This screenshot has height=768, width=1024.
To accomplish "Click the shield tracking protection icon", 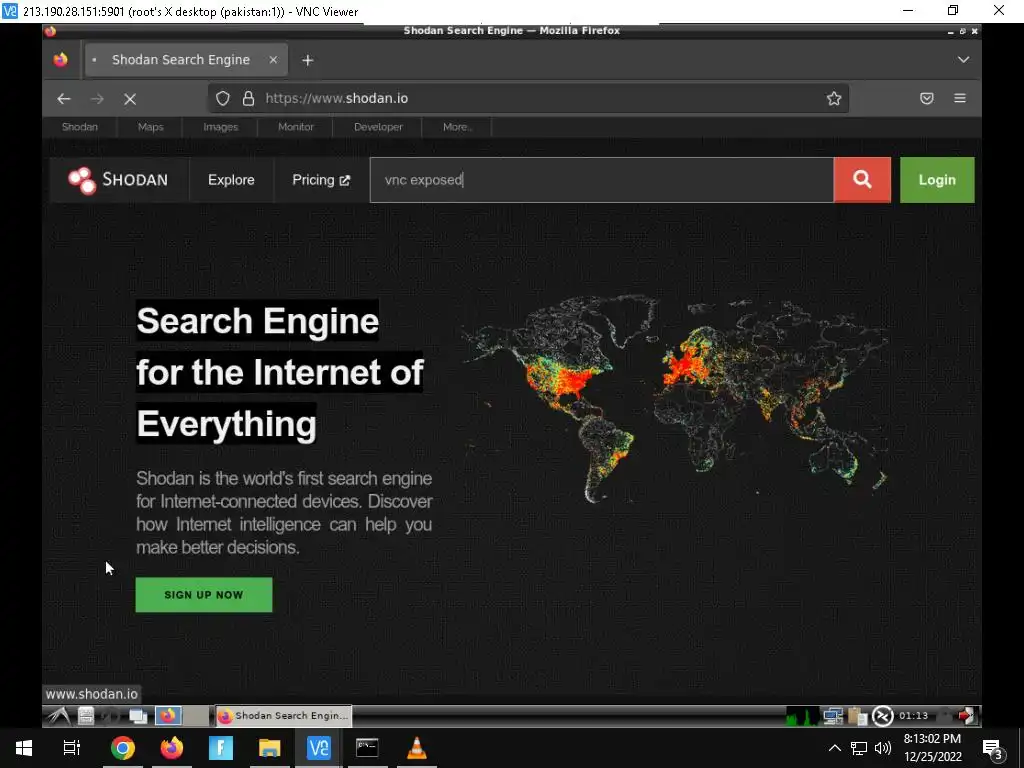I will click(x=223, y=99).
